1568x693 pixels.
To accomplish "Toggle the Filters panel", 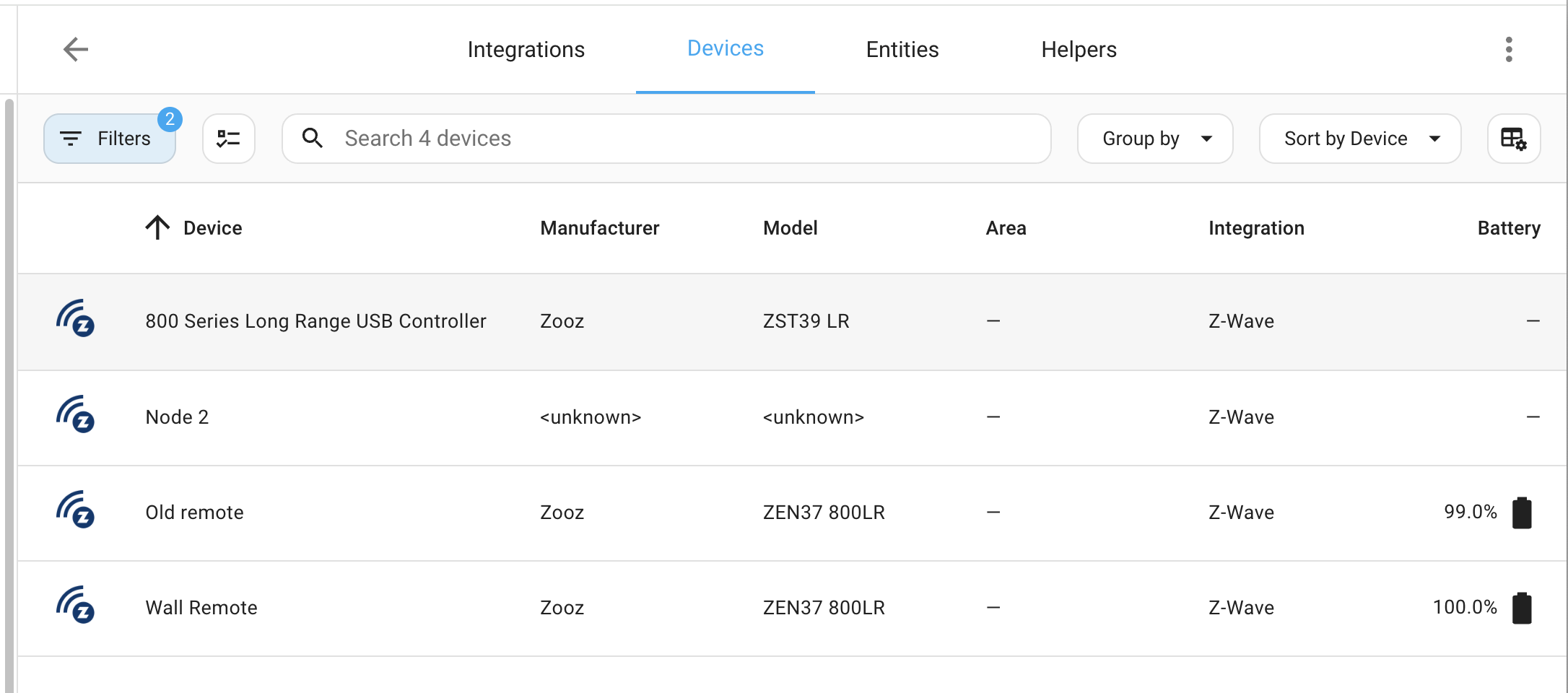I will pyautogui.click(x=110, y=139).
